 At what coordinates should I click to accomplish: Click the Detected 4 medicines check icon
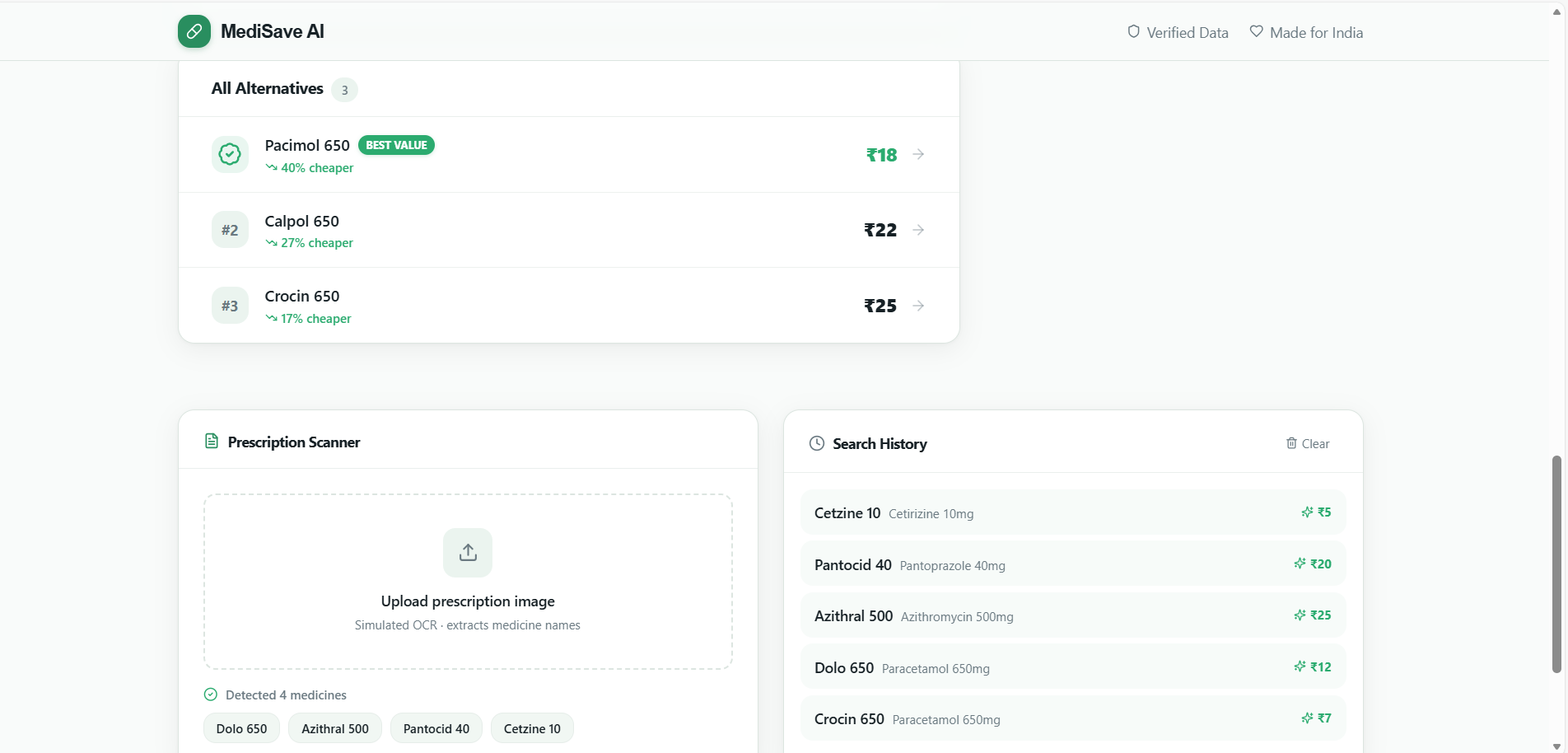click(211, 695)
